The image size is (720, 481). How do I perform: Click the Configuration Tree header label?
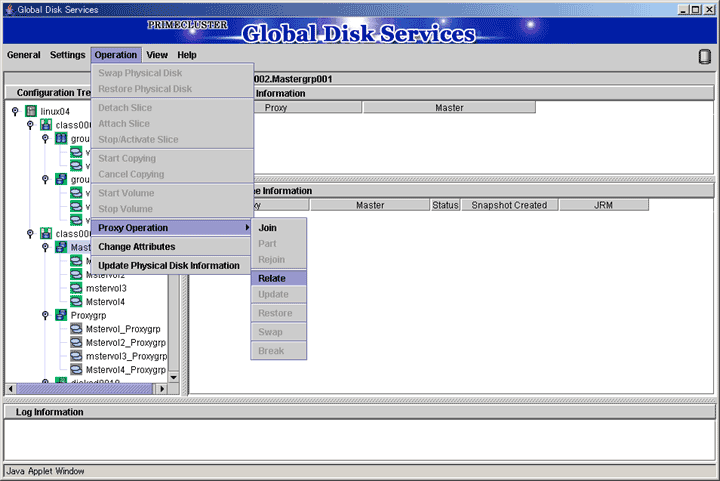pos(54,93)
